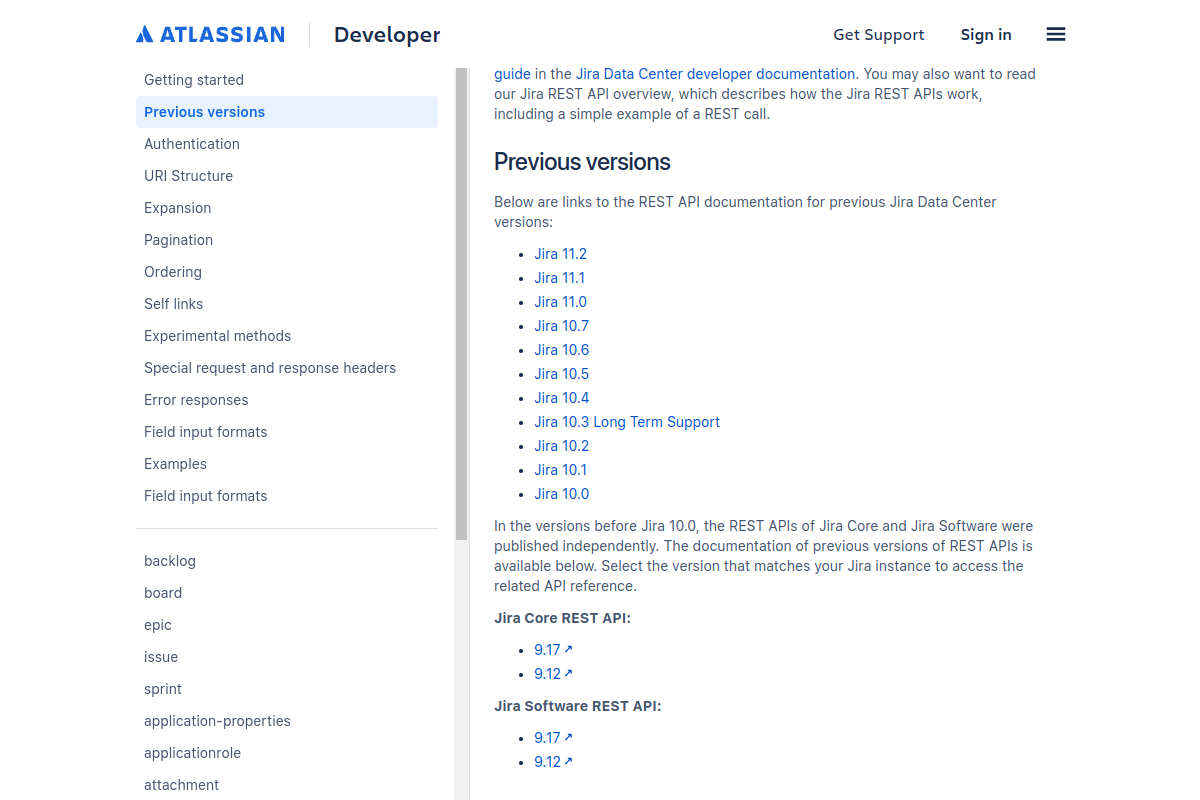Viewport: 1200px width, 800px height.
Task: Click the Sign in button
Action: pyautogui.click(x=986, y=34)
